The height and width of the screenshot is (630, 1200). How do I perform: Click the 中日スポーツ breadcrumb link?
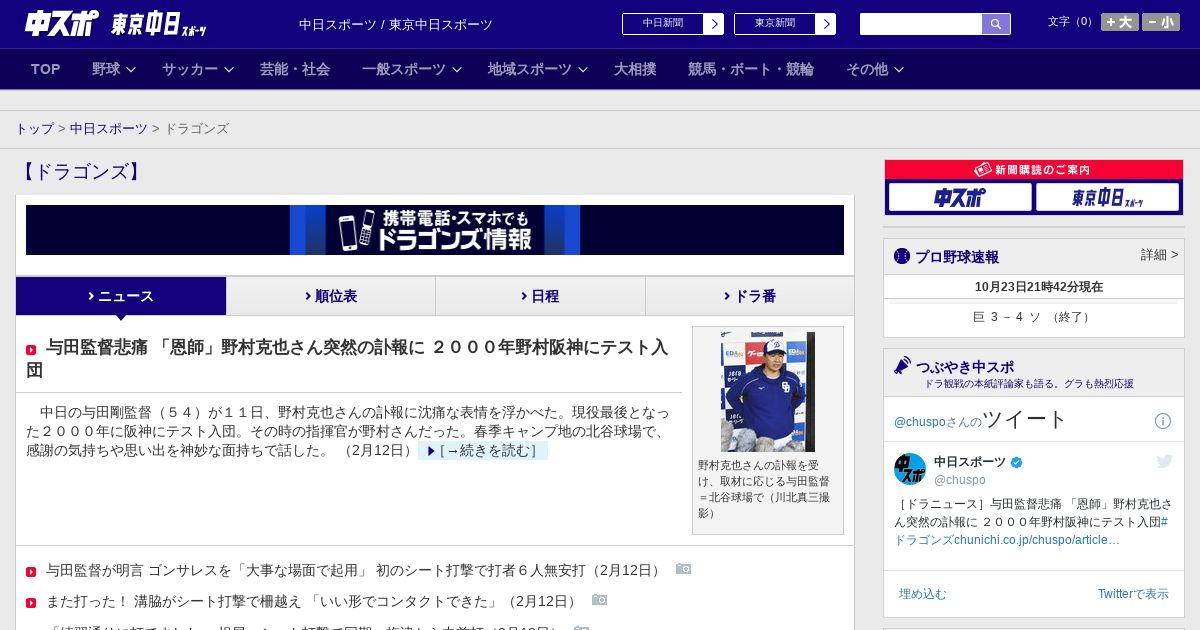tap(109, 129)
